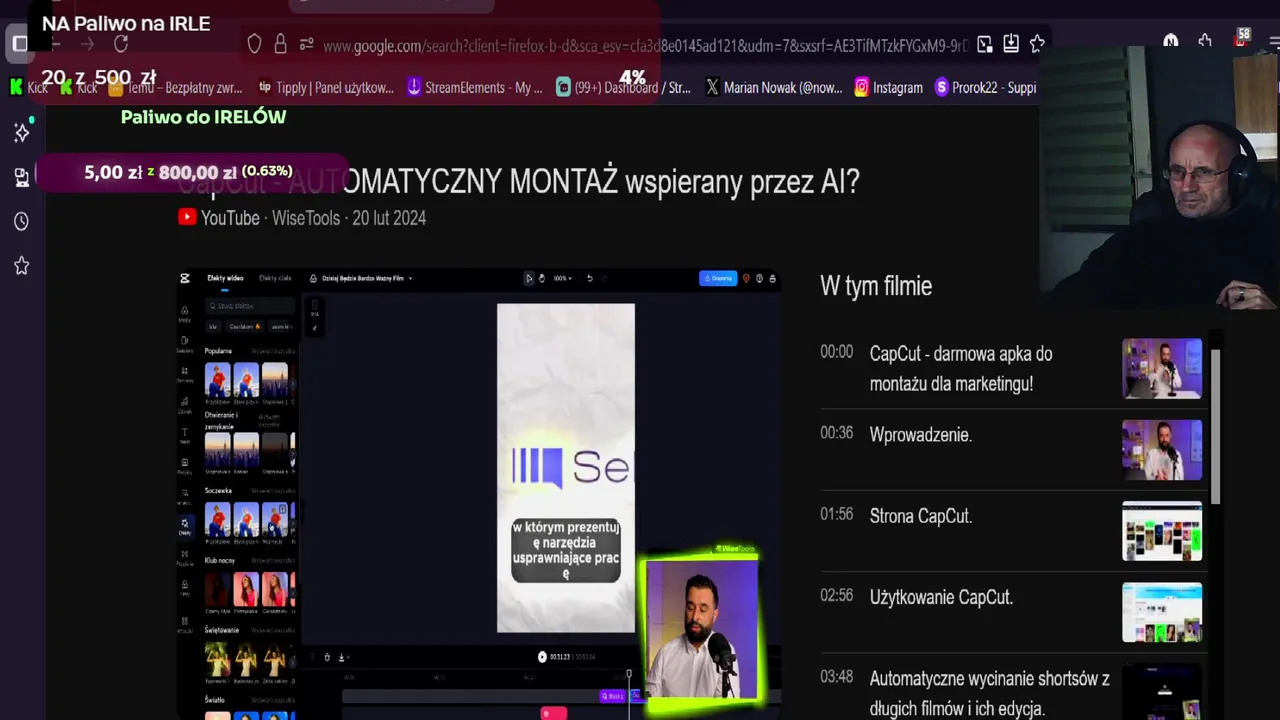Open bookmarks star icon in the sidebar
The height and width of the screenshot is (720, 1280).
pos(22,266)
